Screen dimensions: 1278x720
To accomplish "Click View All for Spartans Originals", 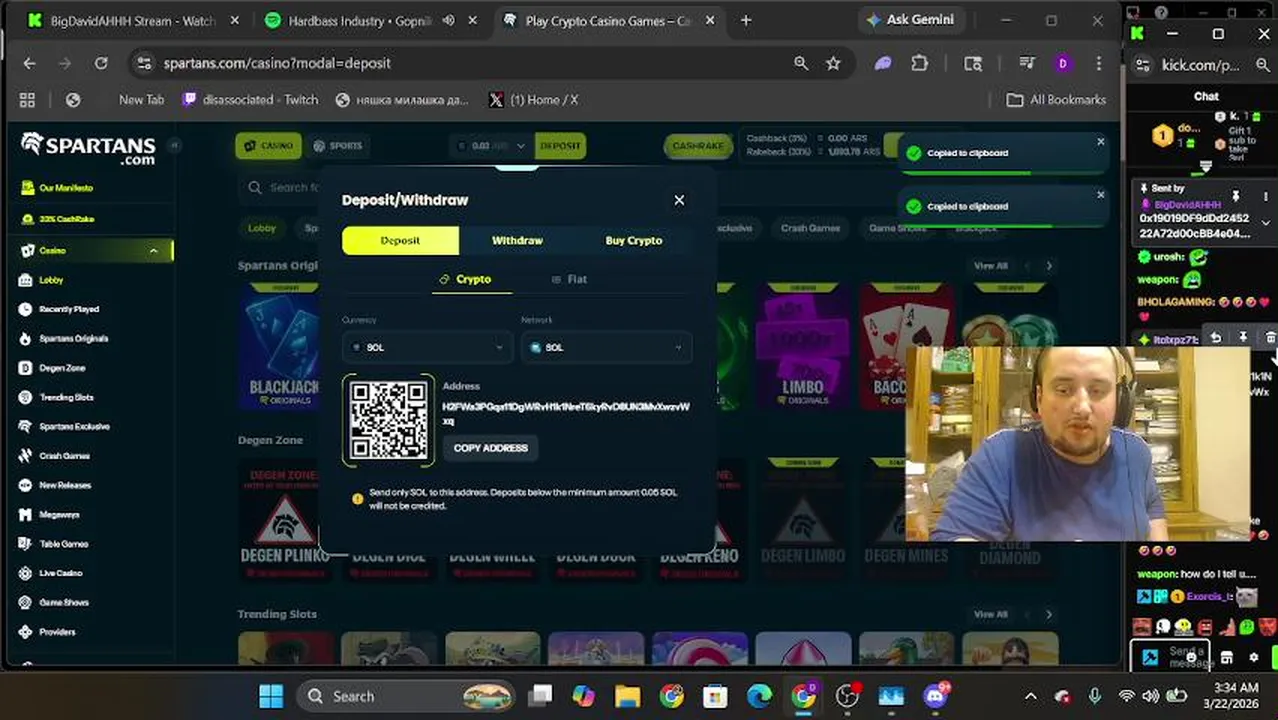I will (x=991, y=266).
